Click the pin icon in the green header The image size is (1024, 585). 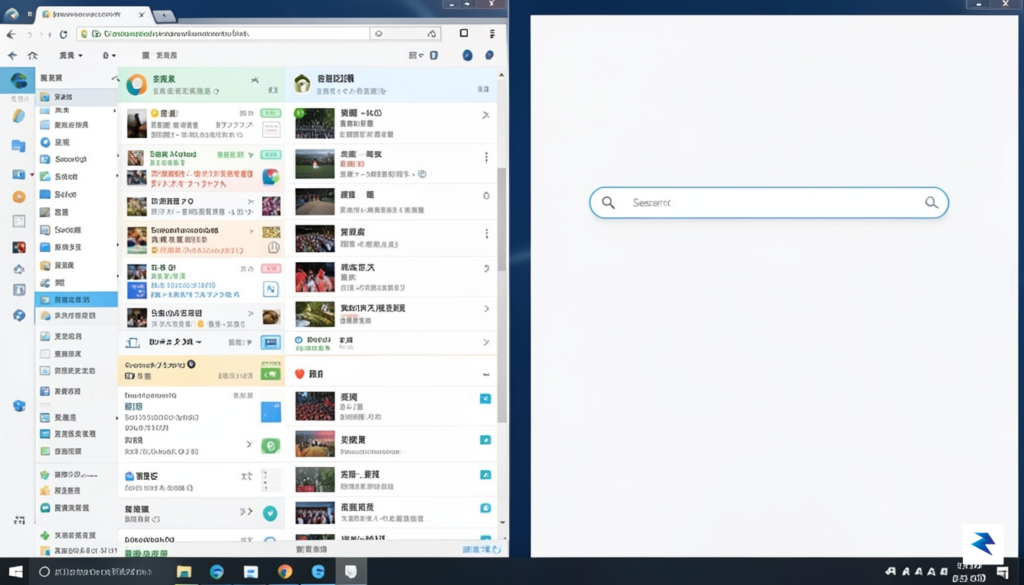coord(255,80)
